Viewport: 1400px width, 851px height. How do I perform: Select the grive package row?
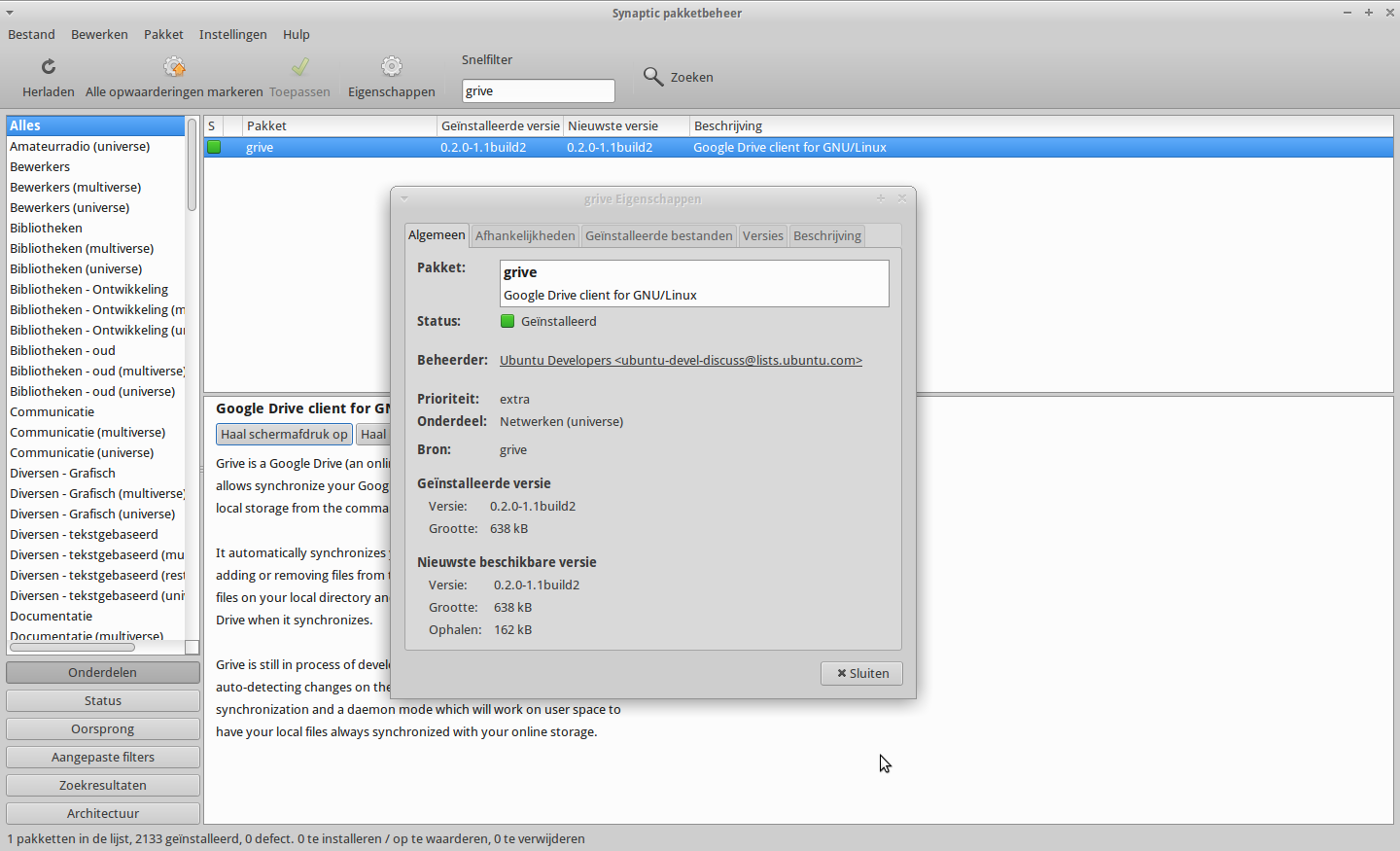click(x=798, y=147)
